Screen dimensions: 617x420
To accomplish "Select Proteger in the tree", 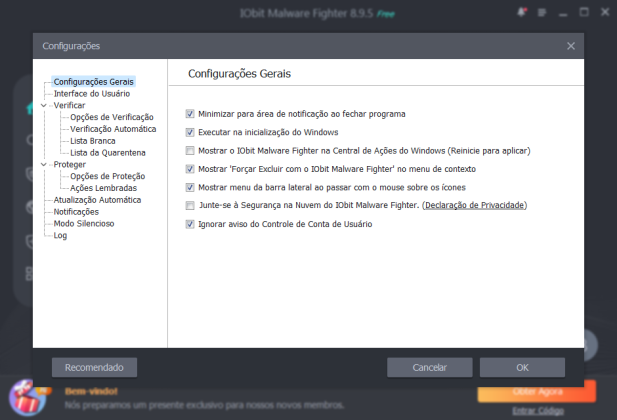I will pos(70,165).
